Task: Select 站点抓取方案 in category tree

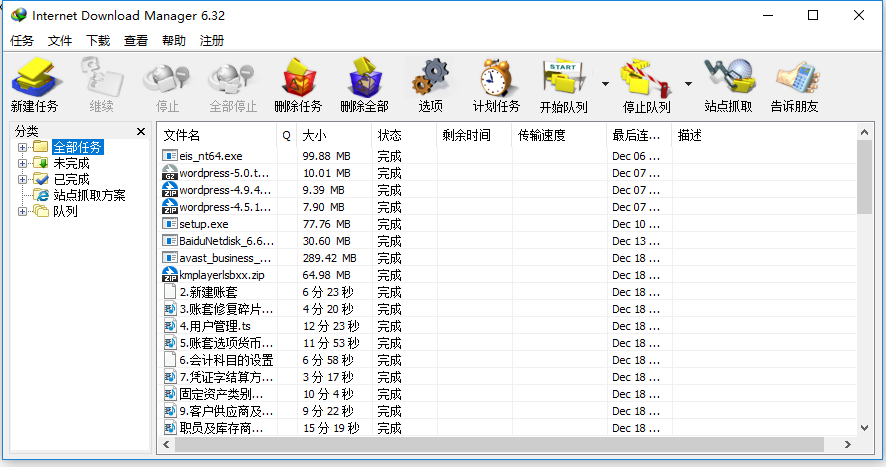Action: coord(89,196)
